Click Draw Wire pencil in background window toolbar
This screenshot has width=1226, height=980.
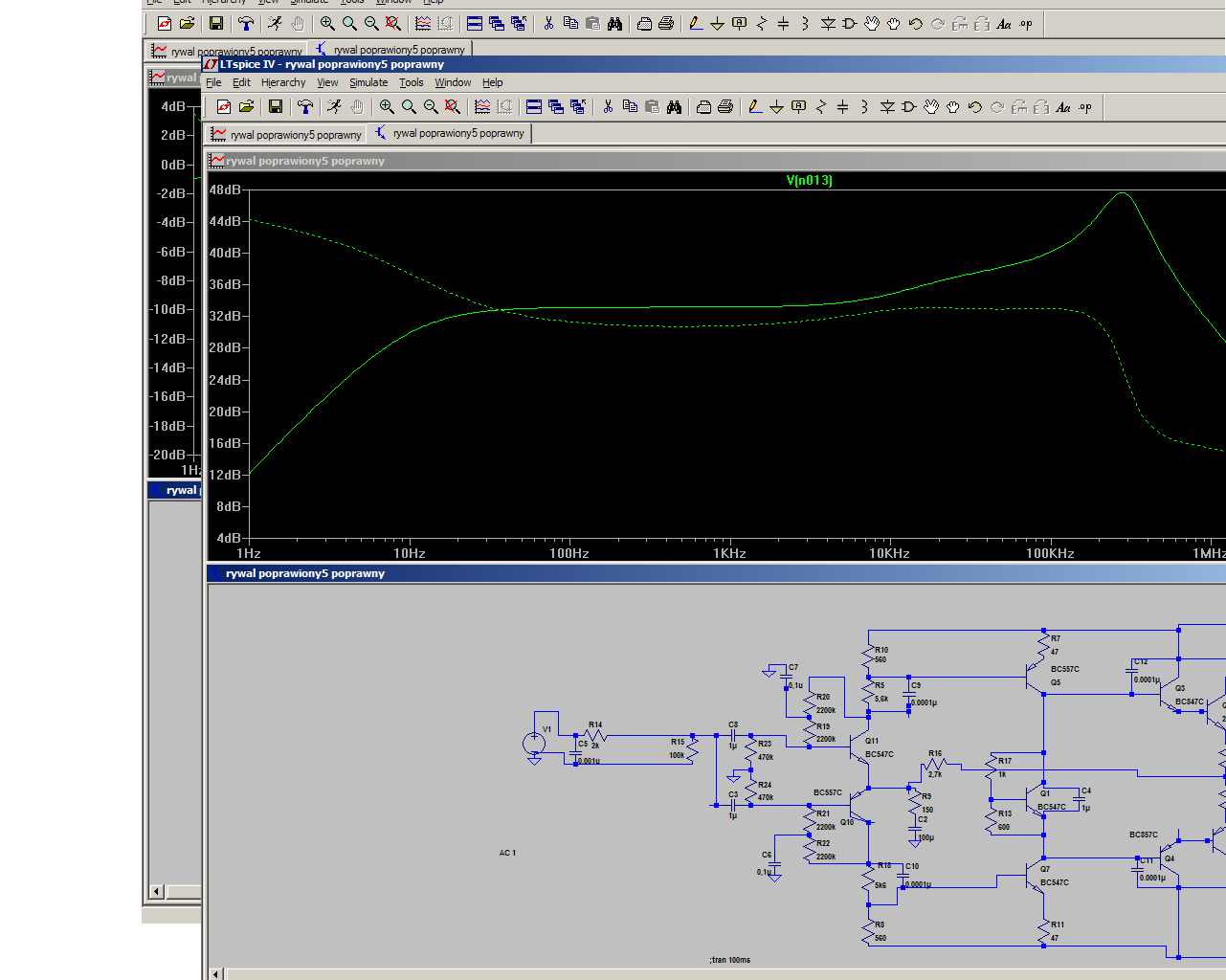click(696, 23)
